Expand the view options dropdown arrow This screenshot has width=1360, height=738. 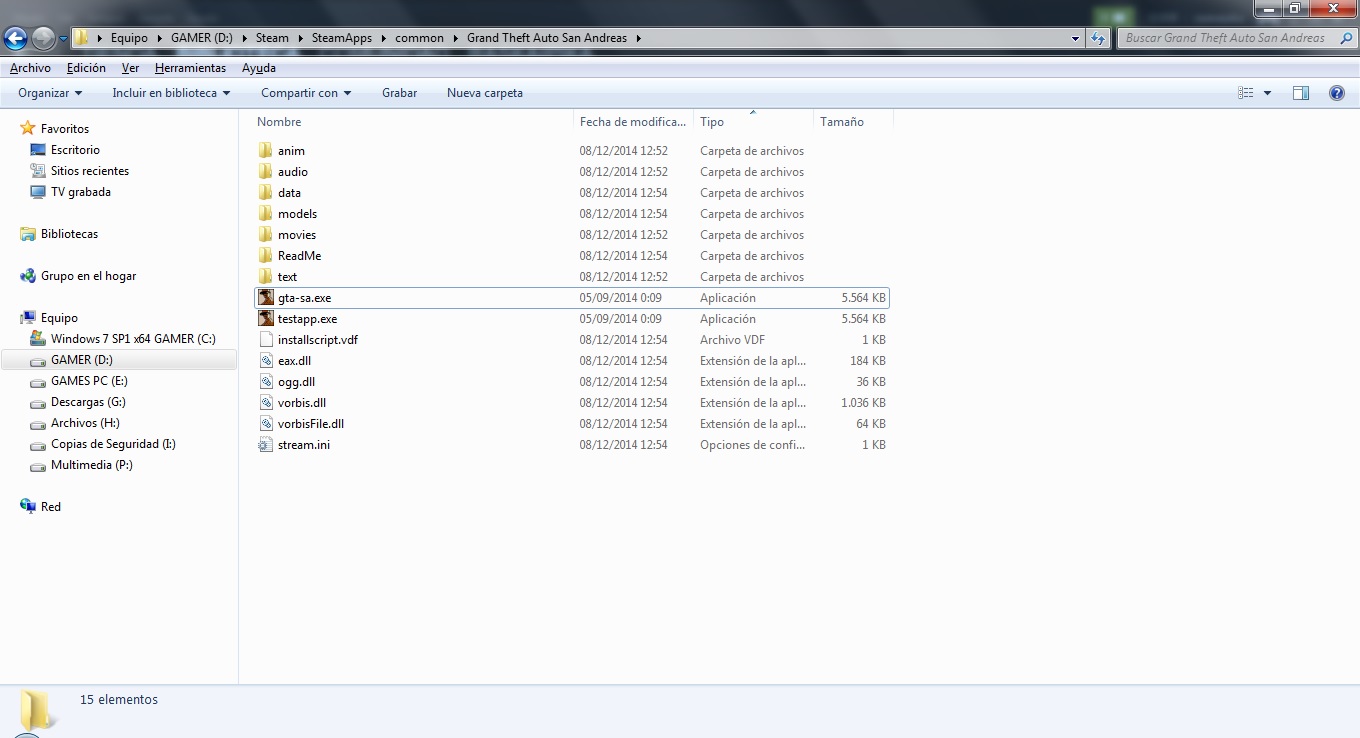point(1268,93)
